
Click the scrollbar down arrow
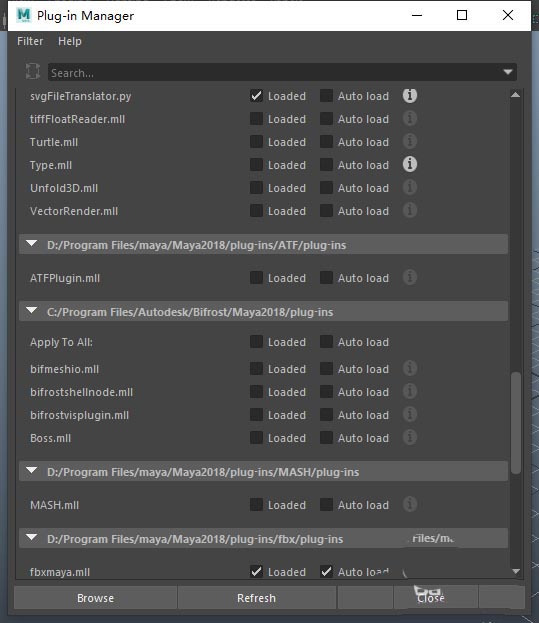[516, 572]
